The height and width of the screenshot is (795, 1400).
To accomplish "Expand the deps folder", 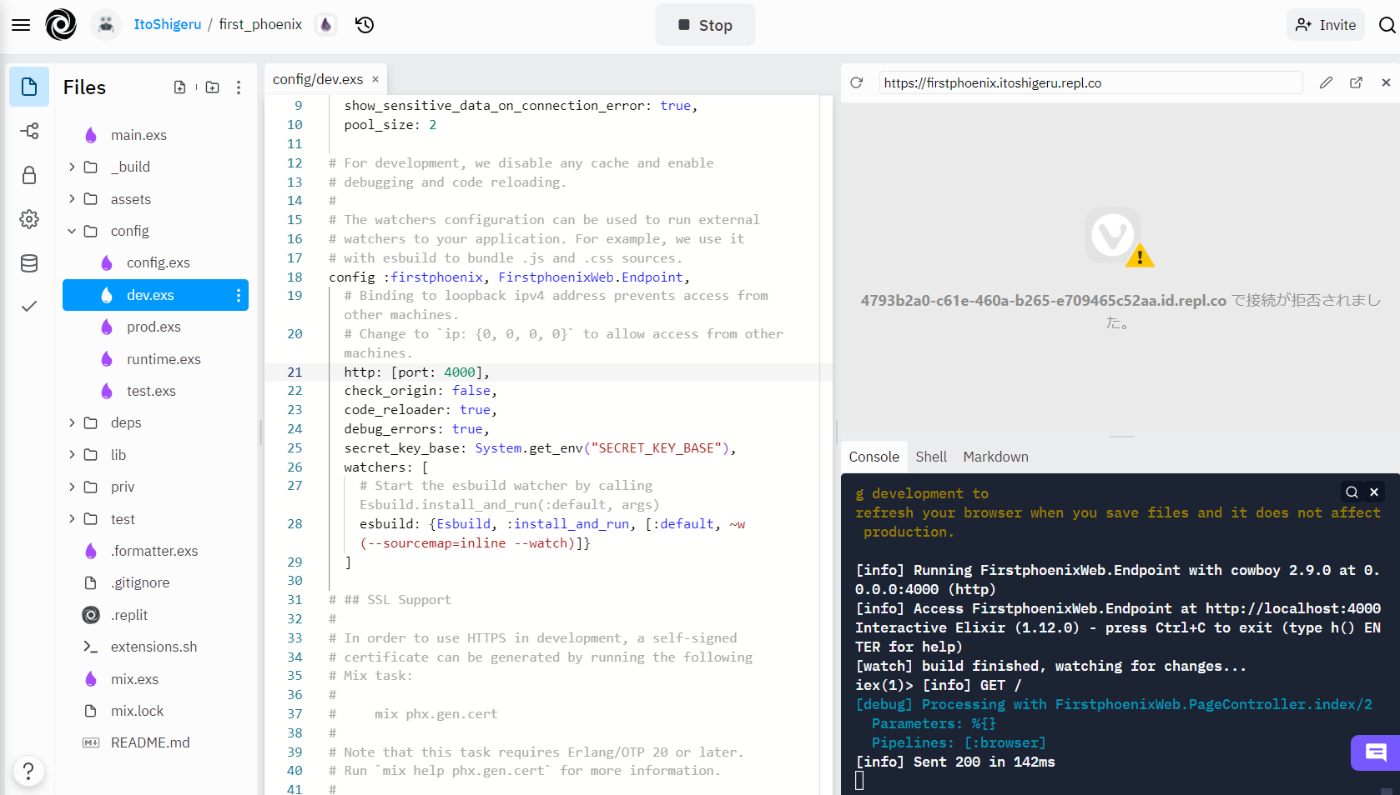I will 71,422.
